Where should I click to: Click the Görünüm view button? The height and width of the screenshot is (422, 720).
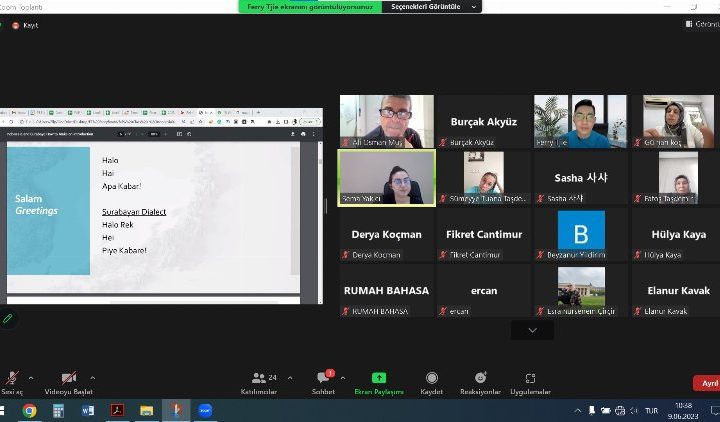pos(702,24)
